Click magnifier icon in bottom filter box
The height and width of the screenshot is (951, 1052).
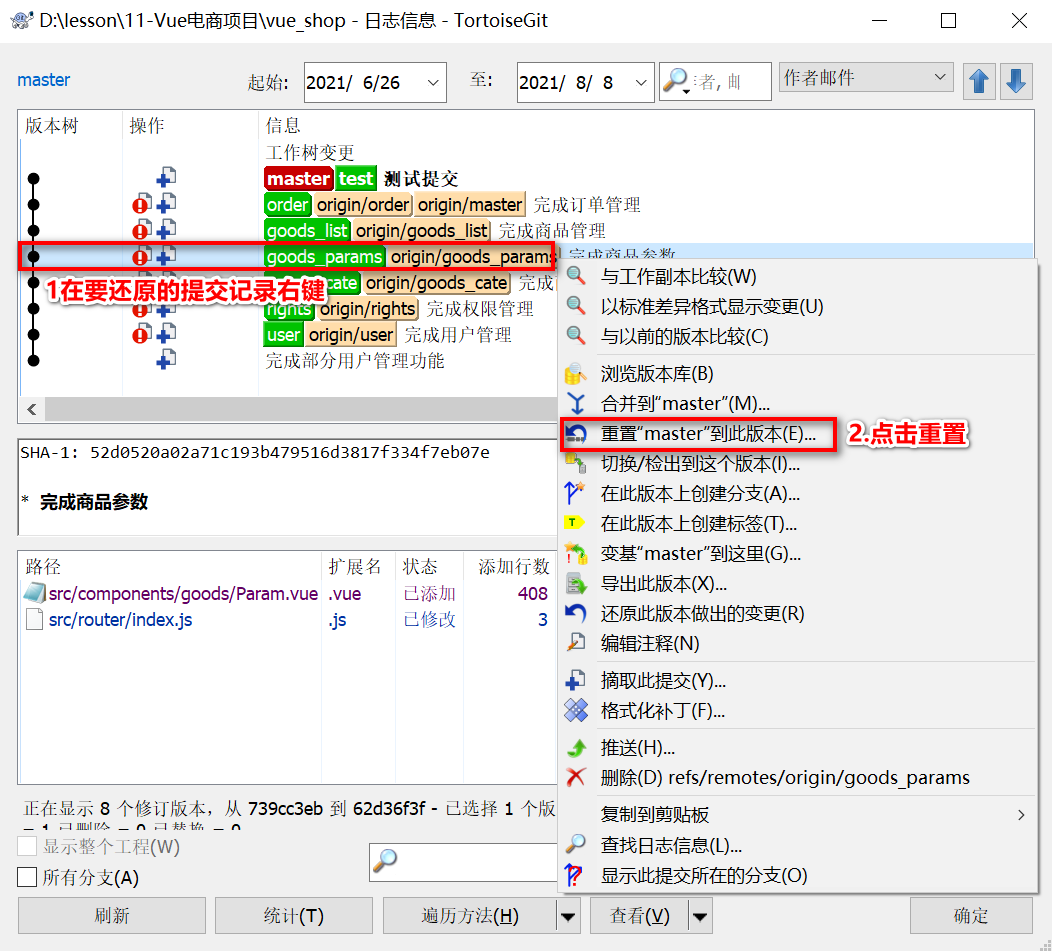coord(385,861)
